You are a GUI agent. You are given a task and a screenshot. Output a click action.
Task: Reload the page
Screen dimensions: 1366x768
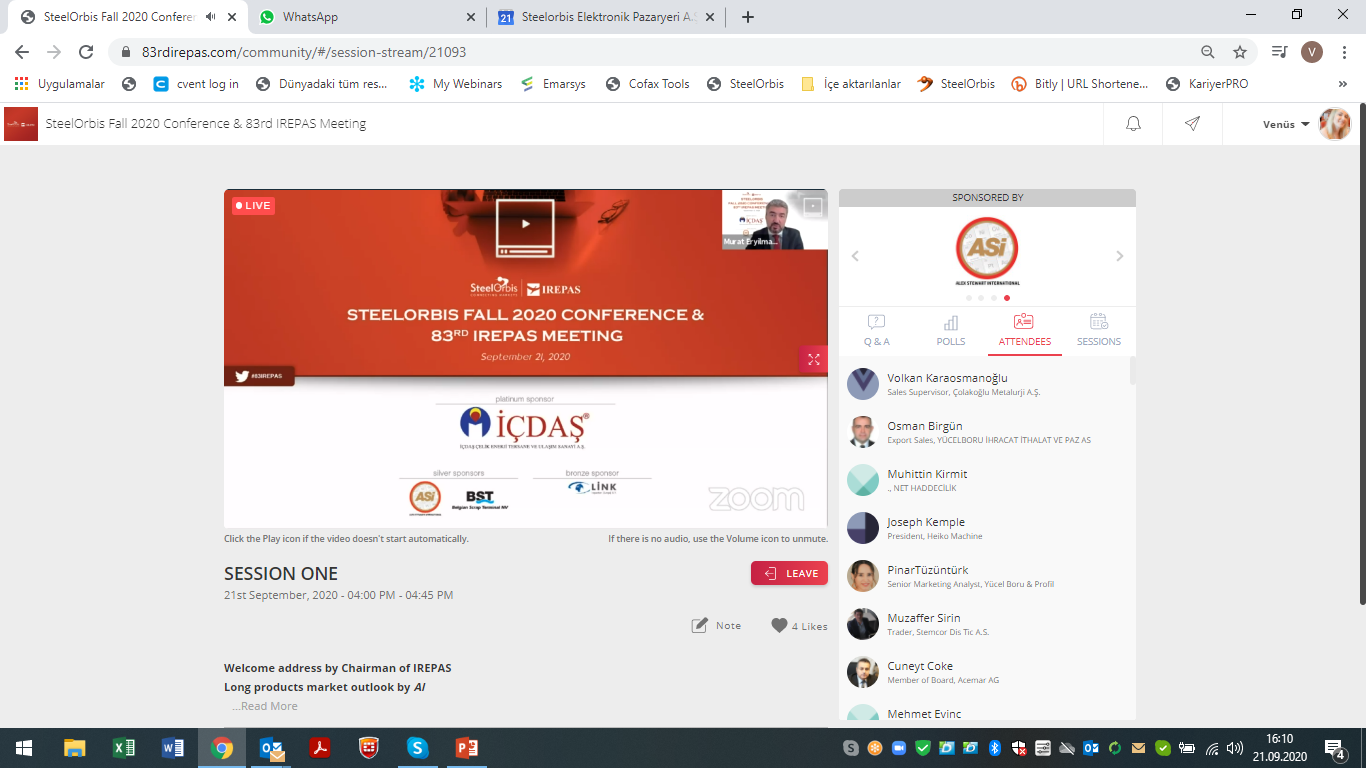[x=86, y=52]
